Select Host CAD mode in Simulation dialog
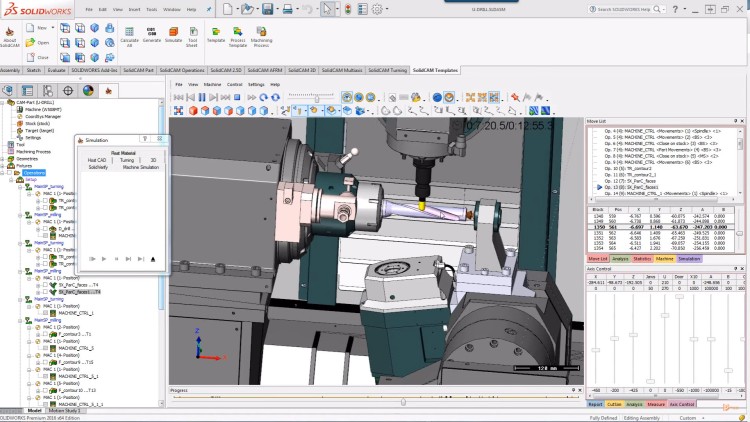This screenshot has width=750, height=422. (97, 160)
